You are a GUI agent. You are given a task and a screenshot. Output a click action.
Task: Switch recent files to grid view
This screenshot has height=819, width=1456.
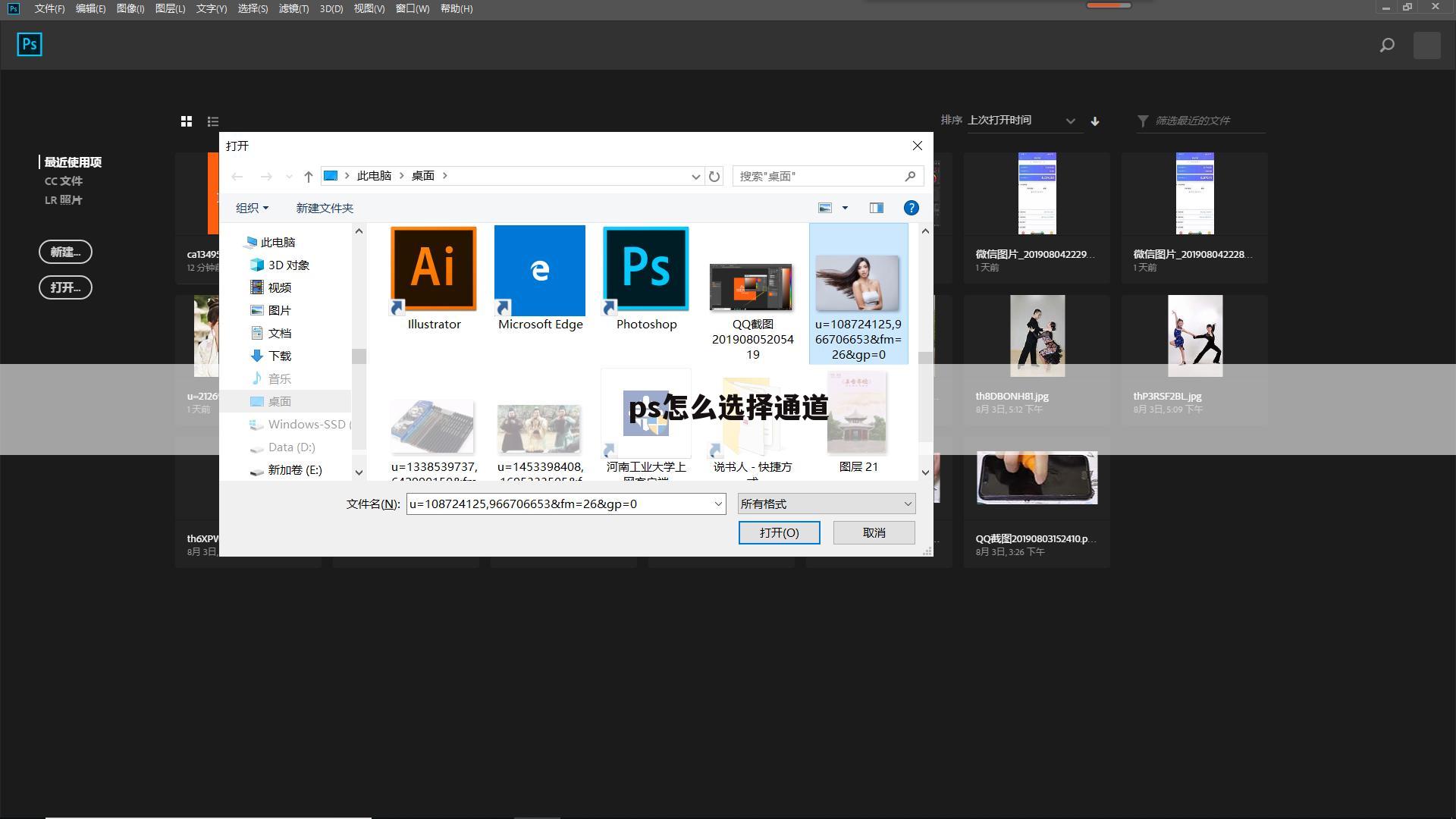point(187,121)
